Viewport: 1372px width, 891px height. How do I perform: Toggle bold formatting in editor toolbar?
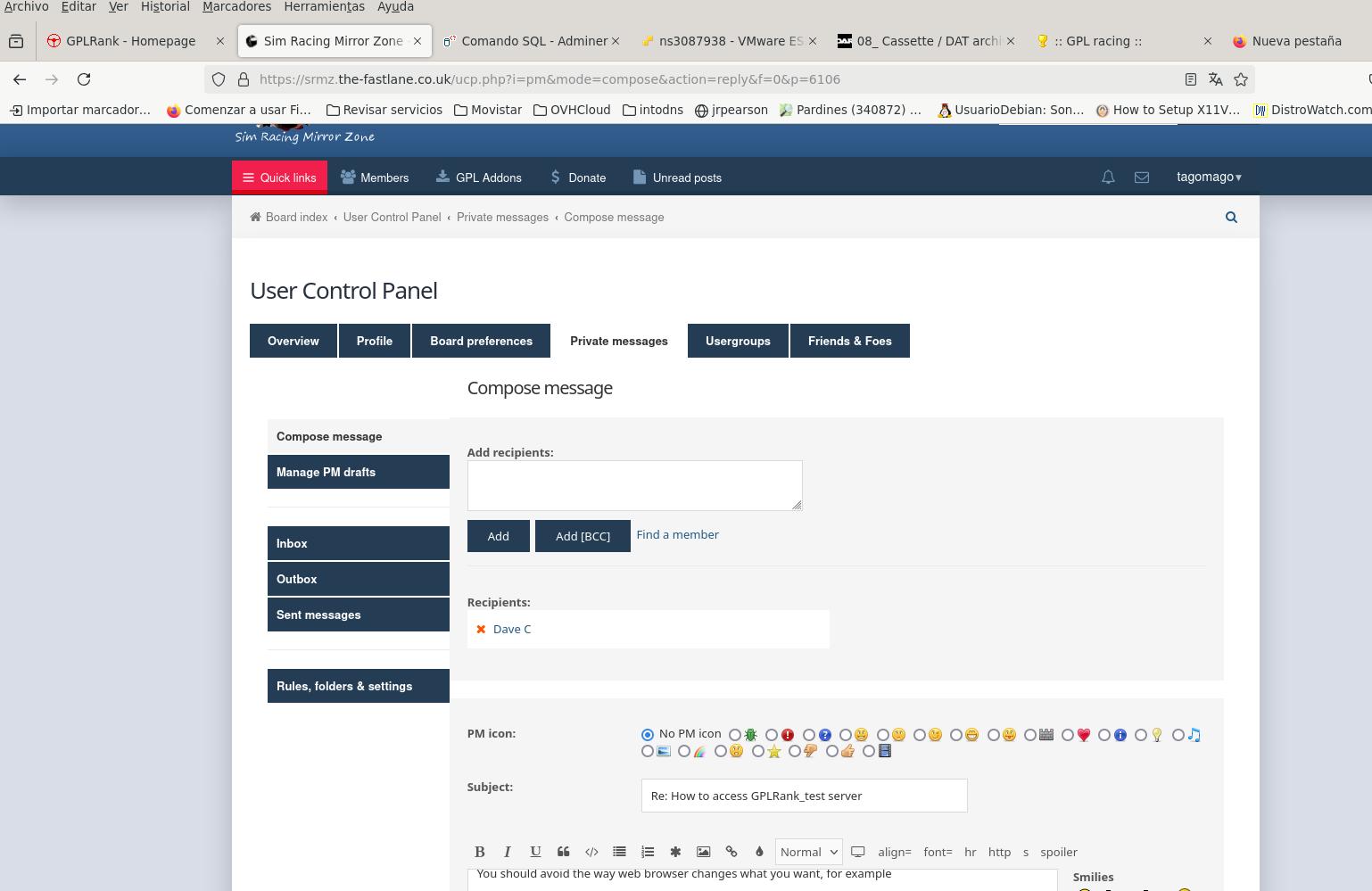pos(479,852)
